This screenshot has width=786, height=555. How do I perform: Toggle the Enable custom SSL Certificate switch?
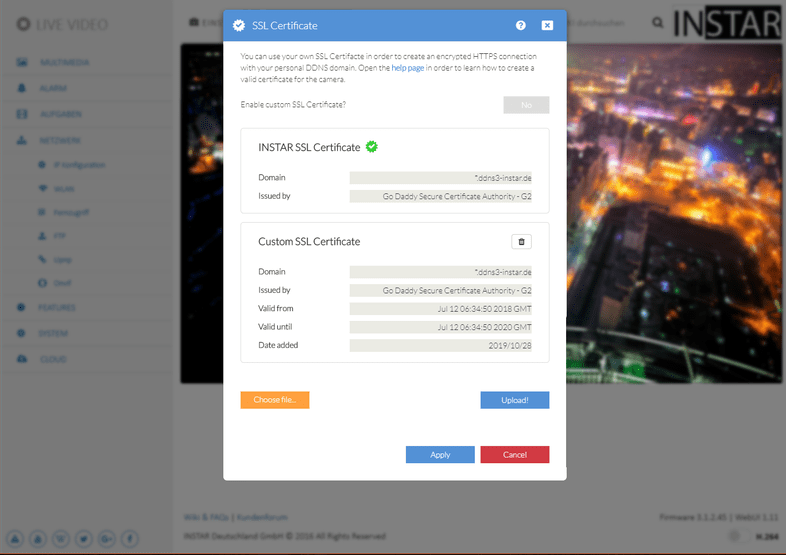click(526, 105)
